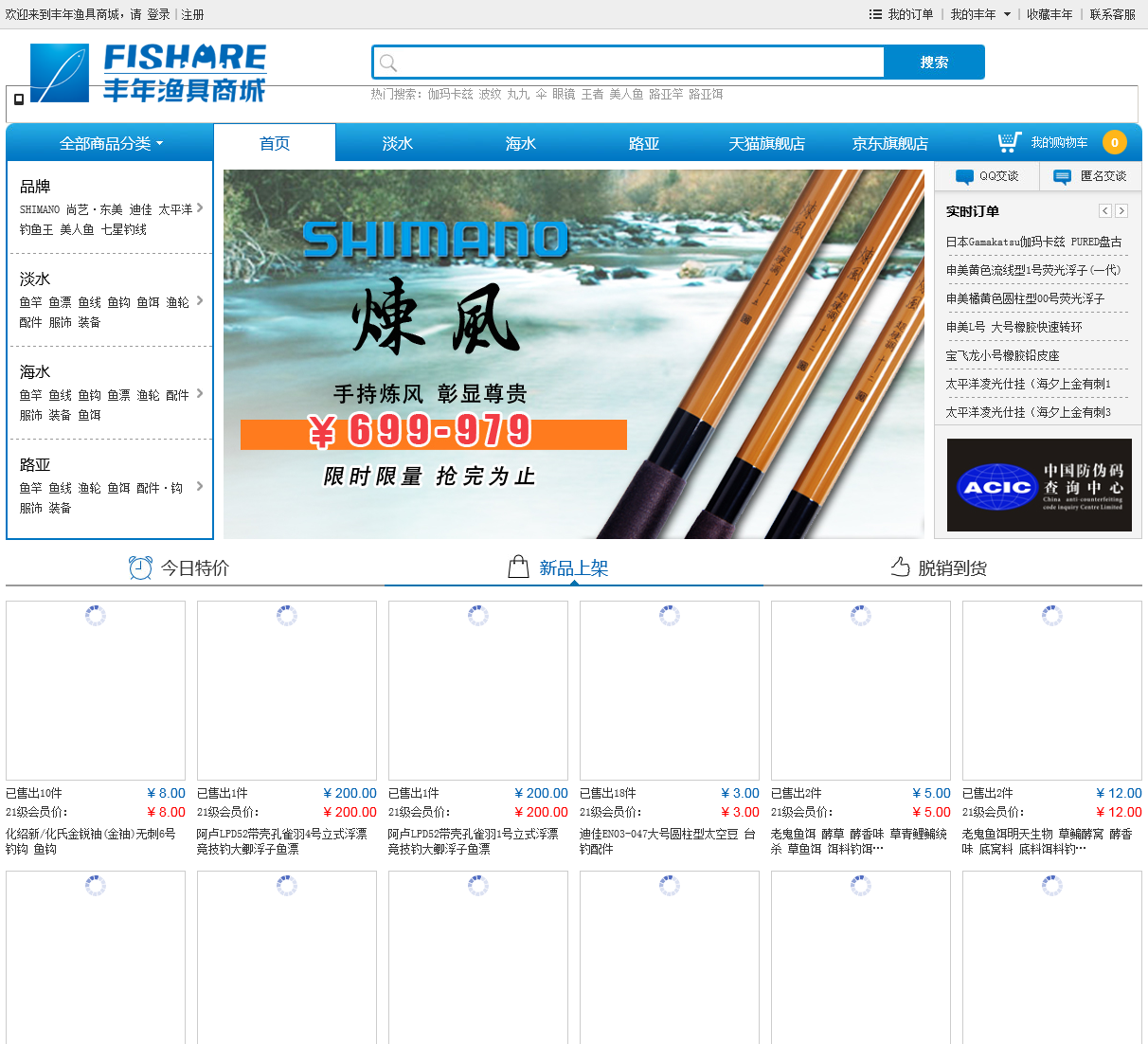Open product 化绍新/化氏金锐袖(金袖)无刺6号钓钩

point(91,841)
